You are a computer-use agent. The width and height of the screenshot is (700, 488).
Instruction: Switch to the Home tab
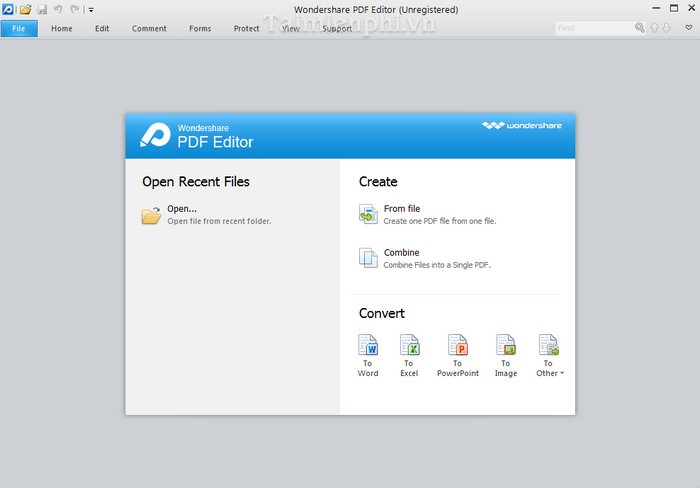pos(62,29)
